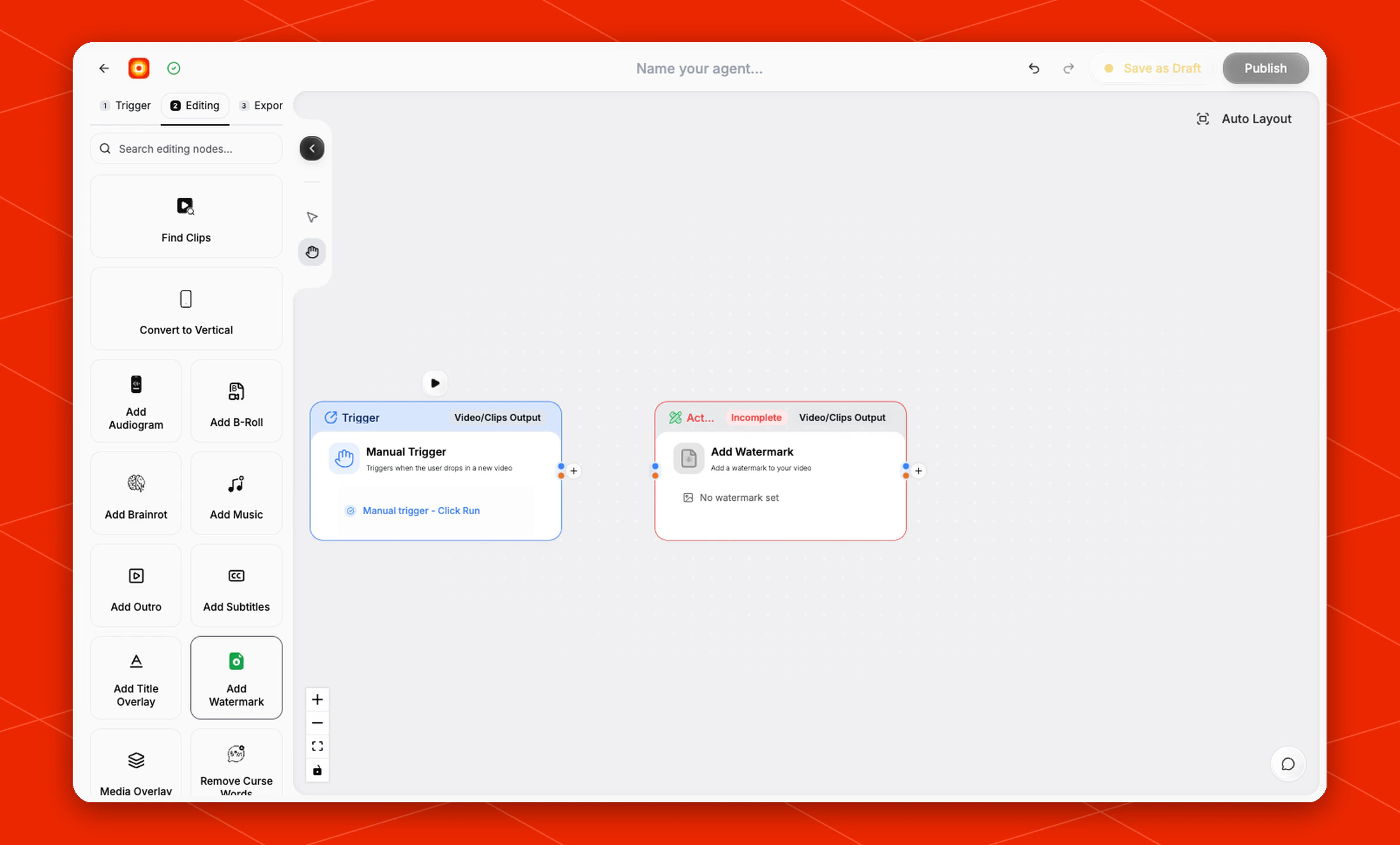Switch to the Export tab
The height and width of the screenshot is (845, 1400).
point(261,106)
